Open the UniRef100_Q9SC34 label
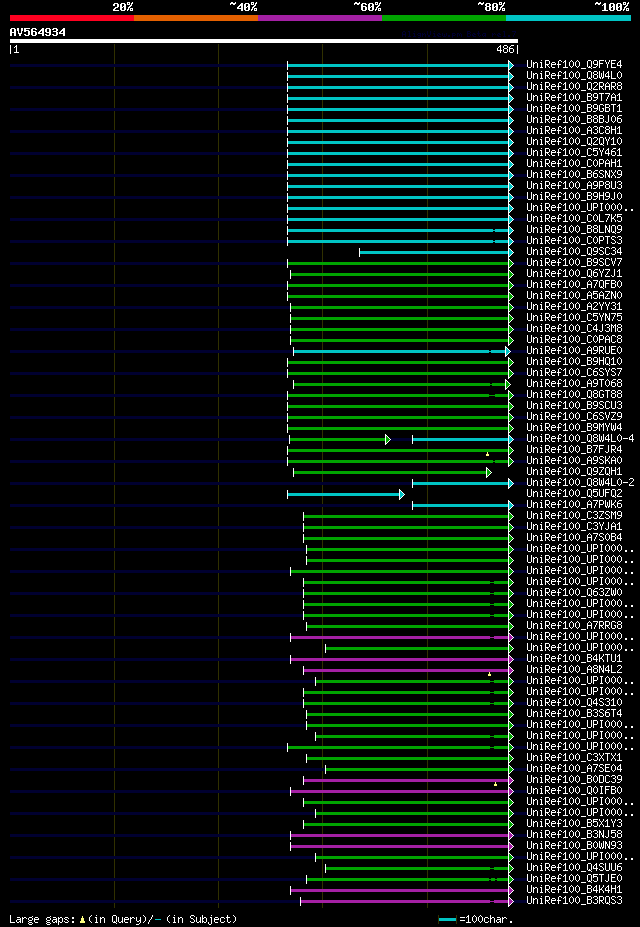640x927 pixels. click(x=574, y=252)
